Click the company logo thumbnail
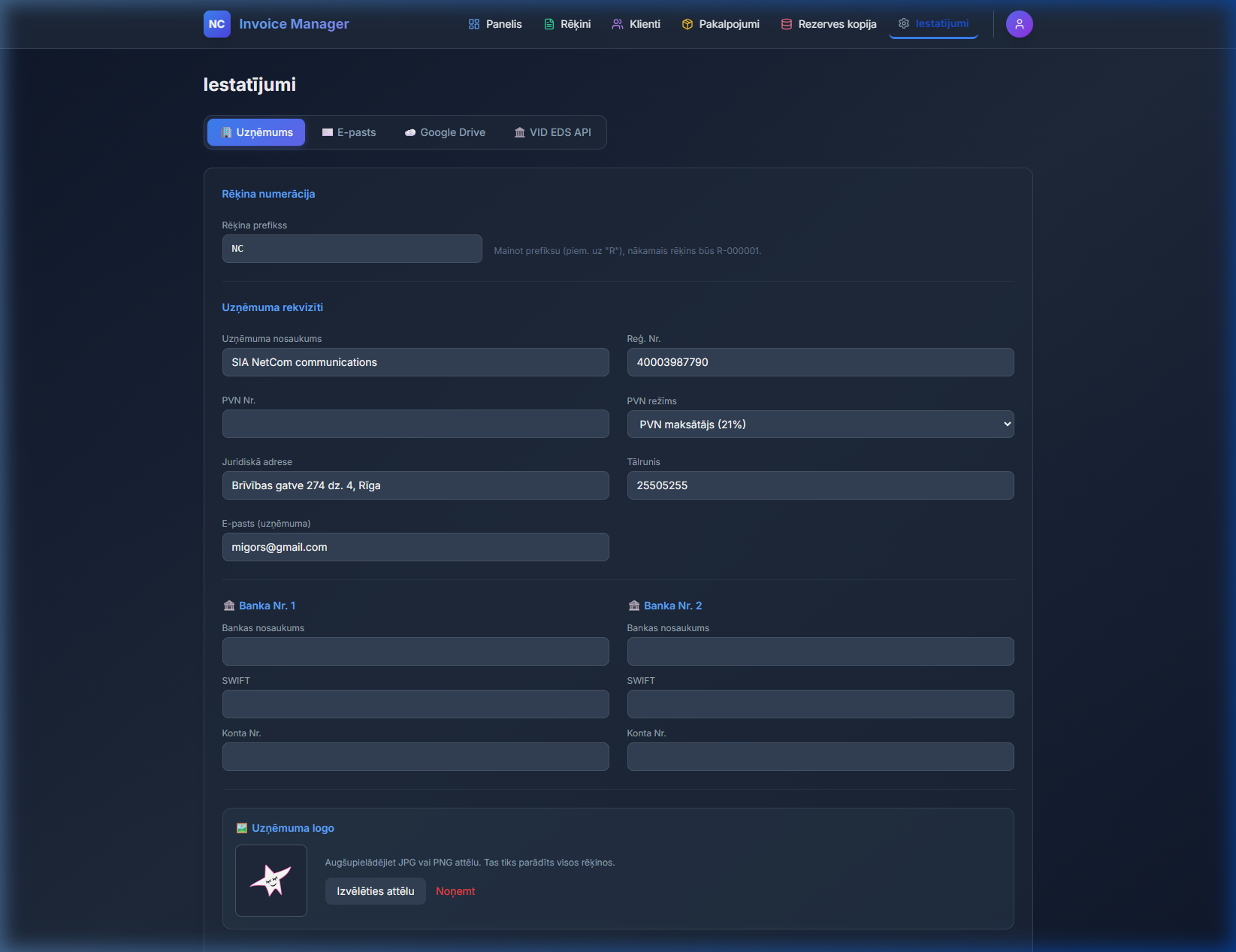Viewport: 1236px width, 952px height. pos(271,881)
